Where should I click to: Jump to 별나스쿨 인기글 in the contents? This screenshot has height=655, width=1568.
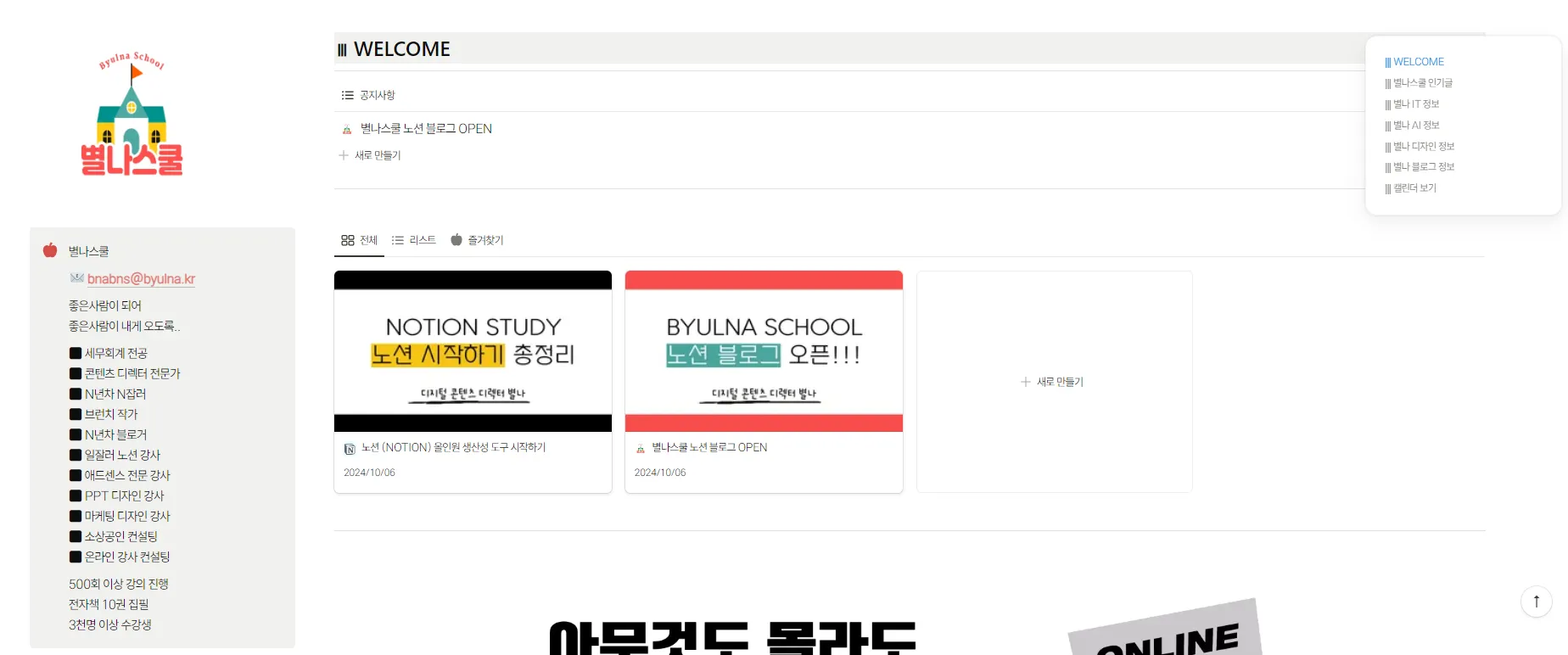1419,83
